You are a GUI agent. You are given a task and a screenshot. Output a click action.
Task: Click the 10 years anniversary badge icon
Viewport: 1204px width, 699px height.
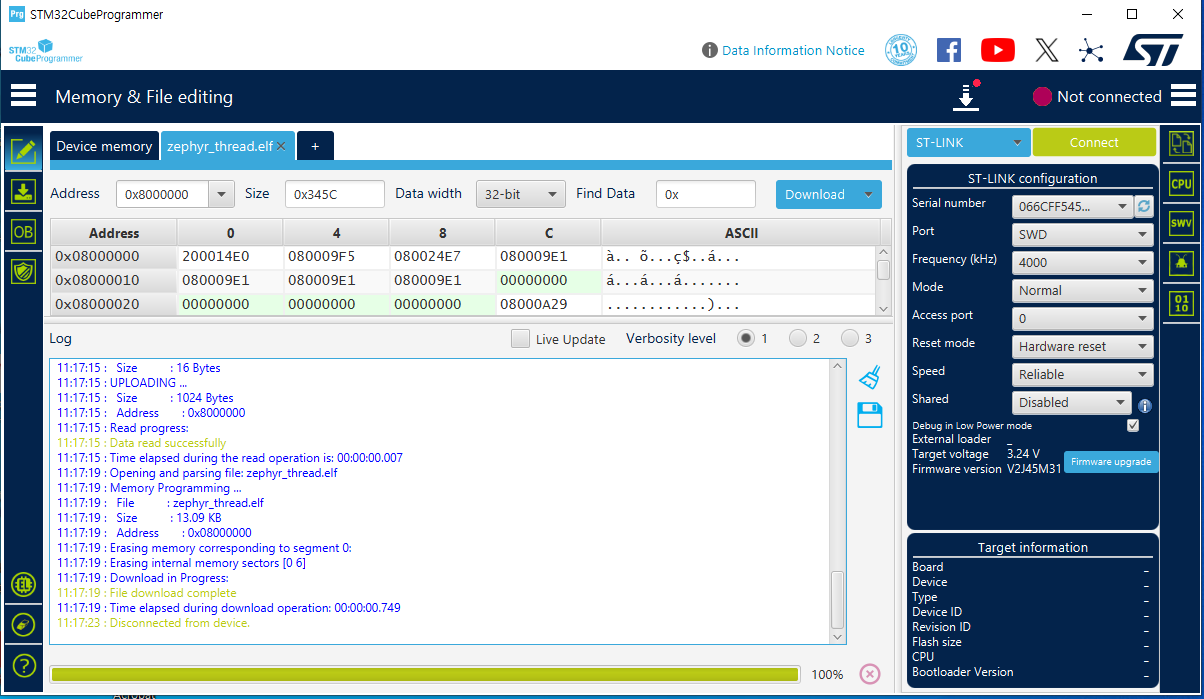901,50
